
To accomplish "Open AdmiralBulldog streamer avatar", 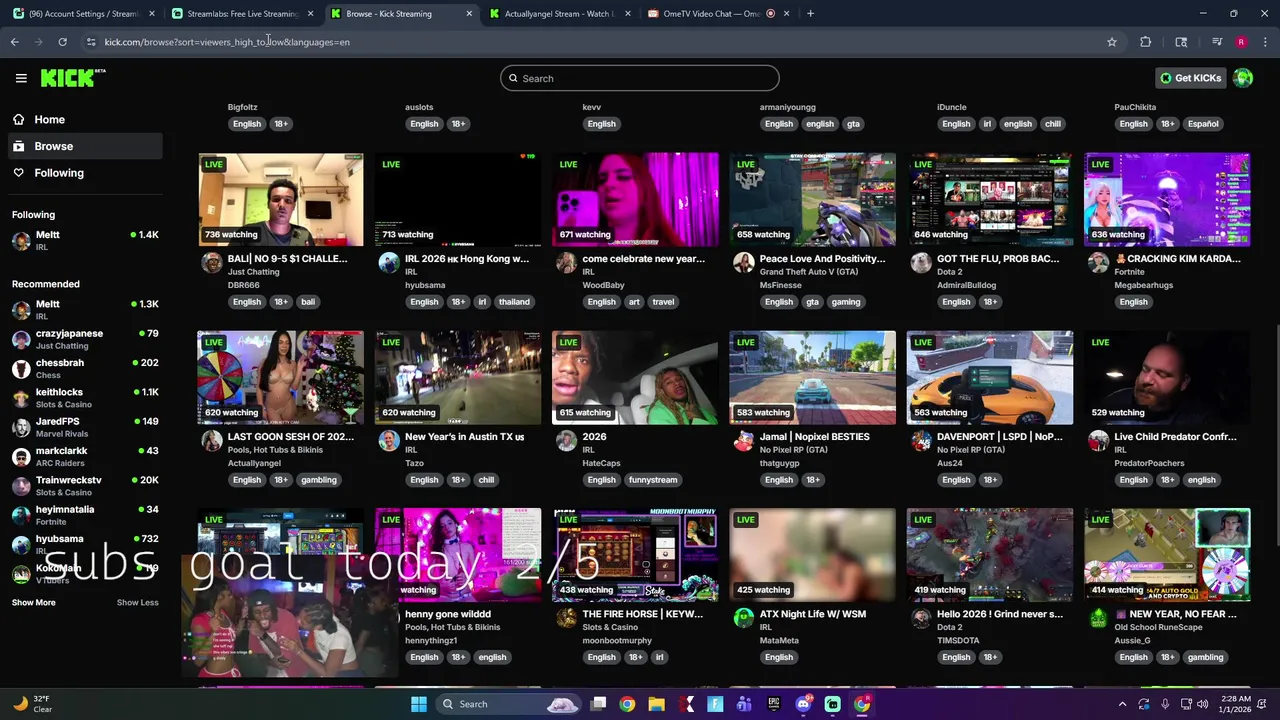I will (x=921, y=263).
